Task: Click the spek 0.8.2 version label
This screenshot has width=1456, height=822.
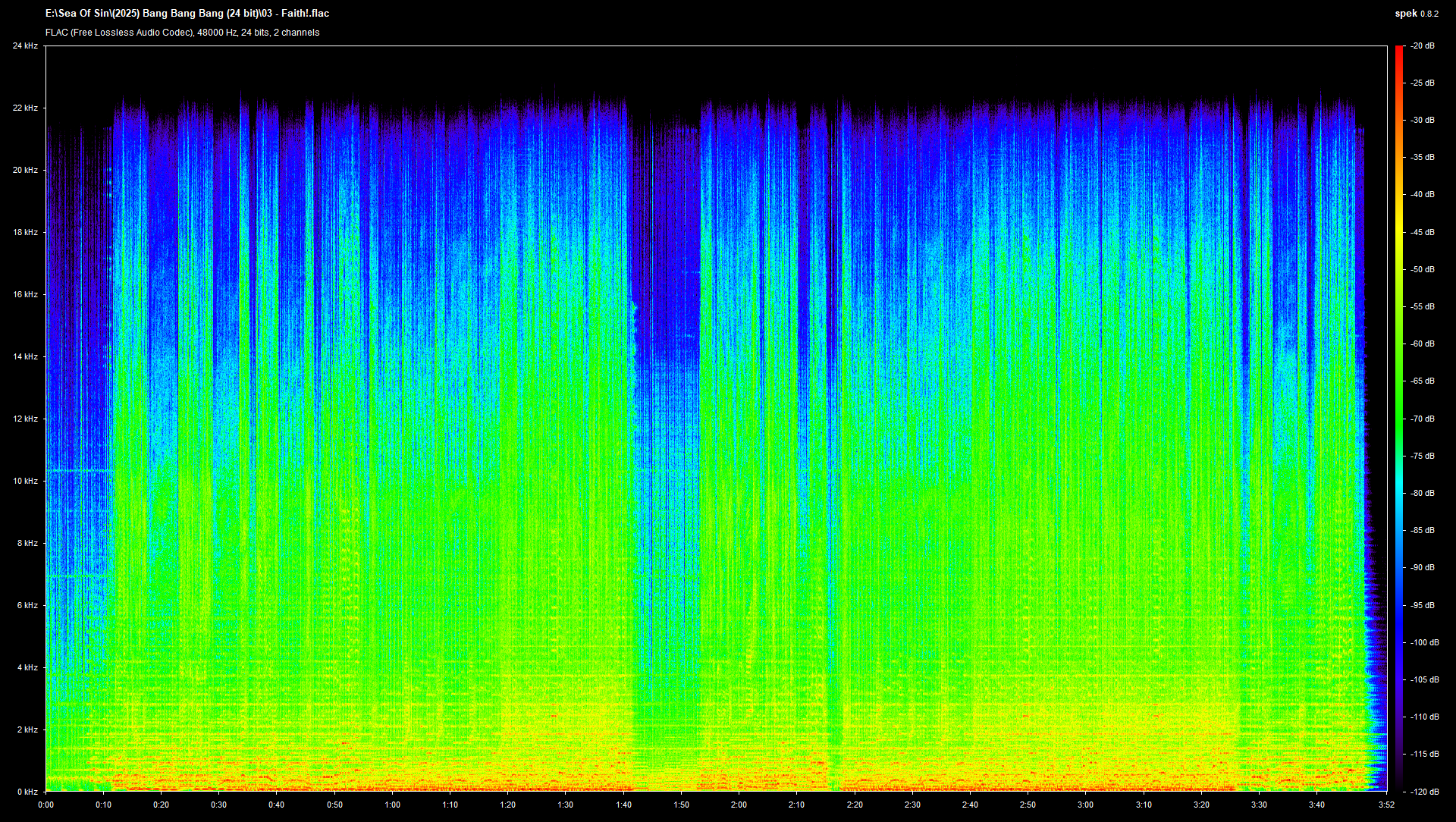Action: 1416,14
